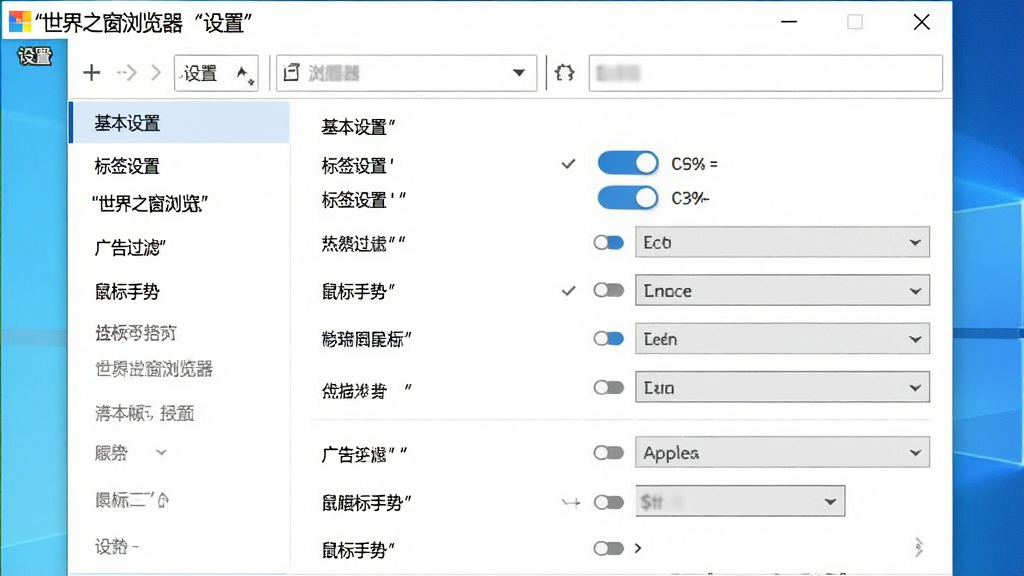Open 鼠标手势 in the sidebar
This screenshot has height=576, width=1024.
tap(127, 291)
